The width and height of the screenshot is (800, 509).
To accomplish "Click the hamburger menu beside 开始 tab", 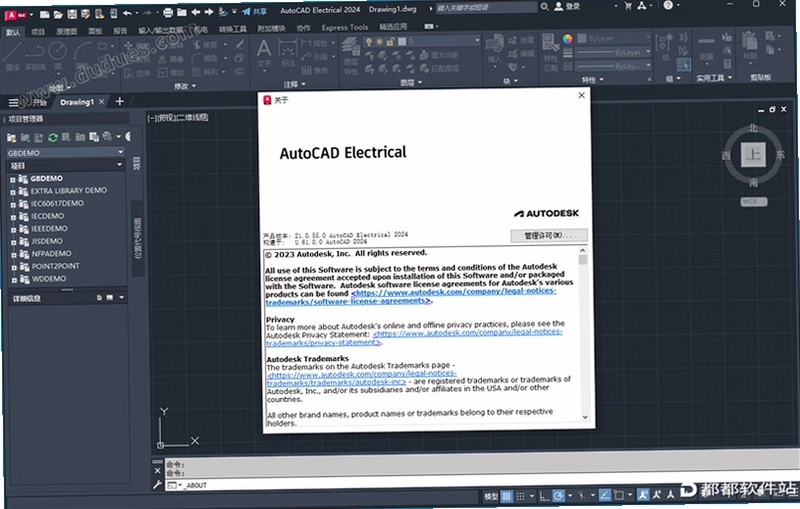I will coord(13,103).
